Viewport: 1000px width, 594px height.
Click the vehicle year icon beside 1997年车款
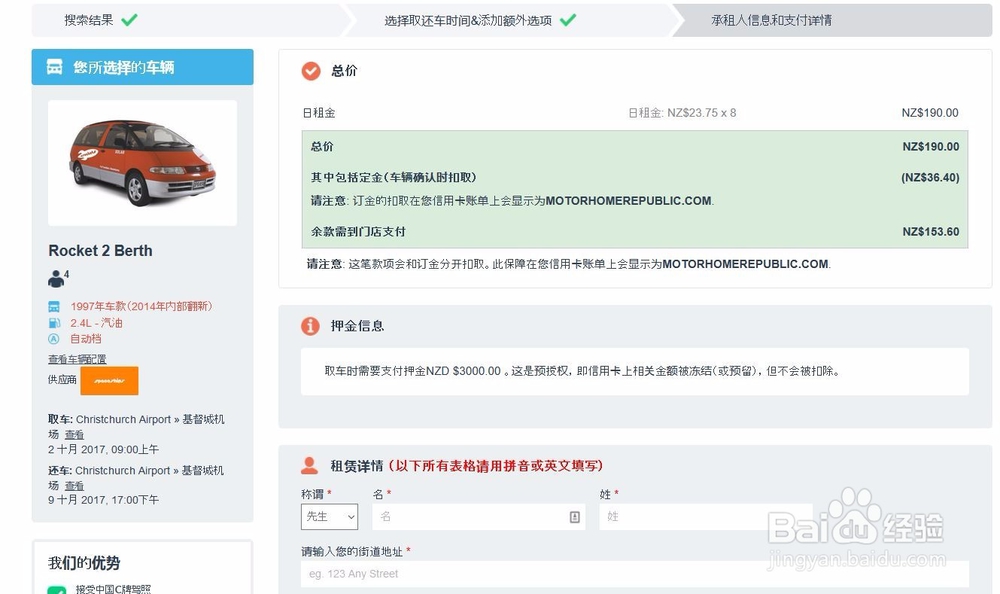54,307
